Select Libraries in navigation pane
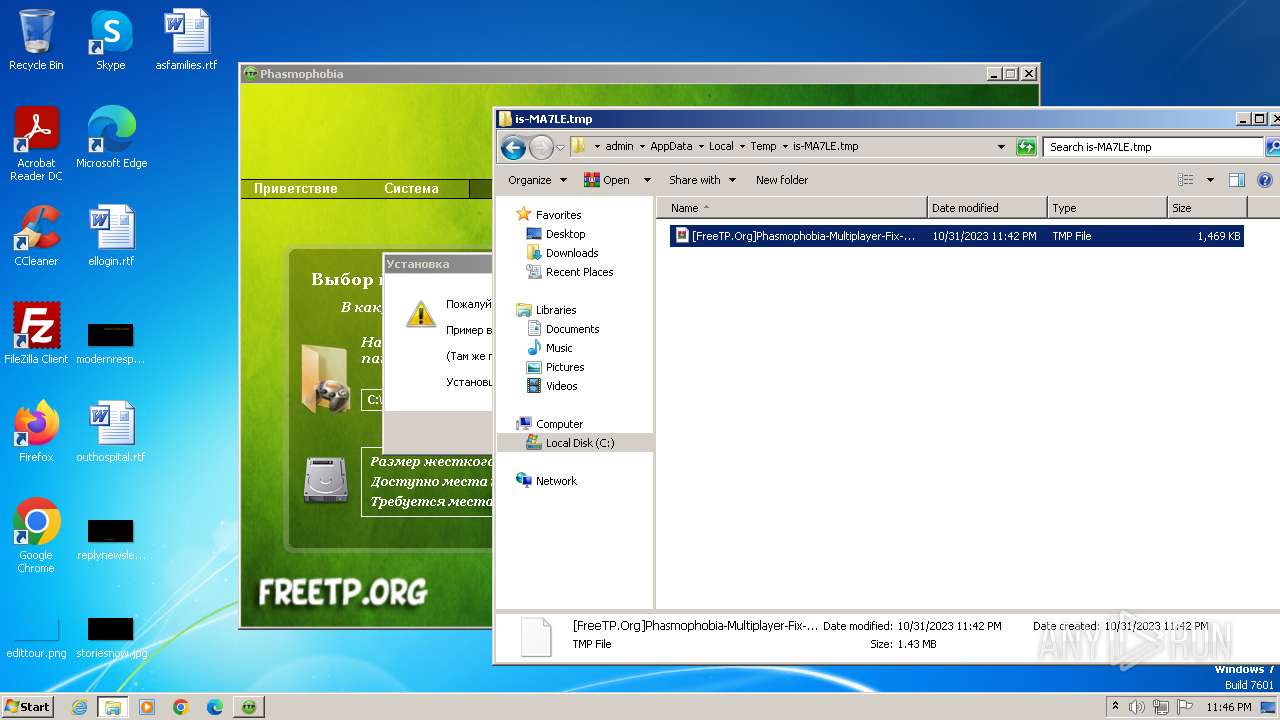The image size is (1280, 720). (x=555, y=310)
